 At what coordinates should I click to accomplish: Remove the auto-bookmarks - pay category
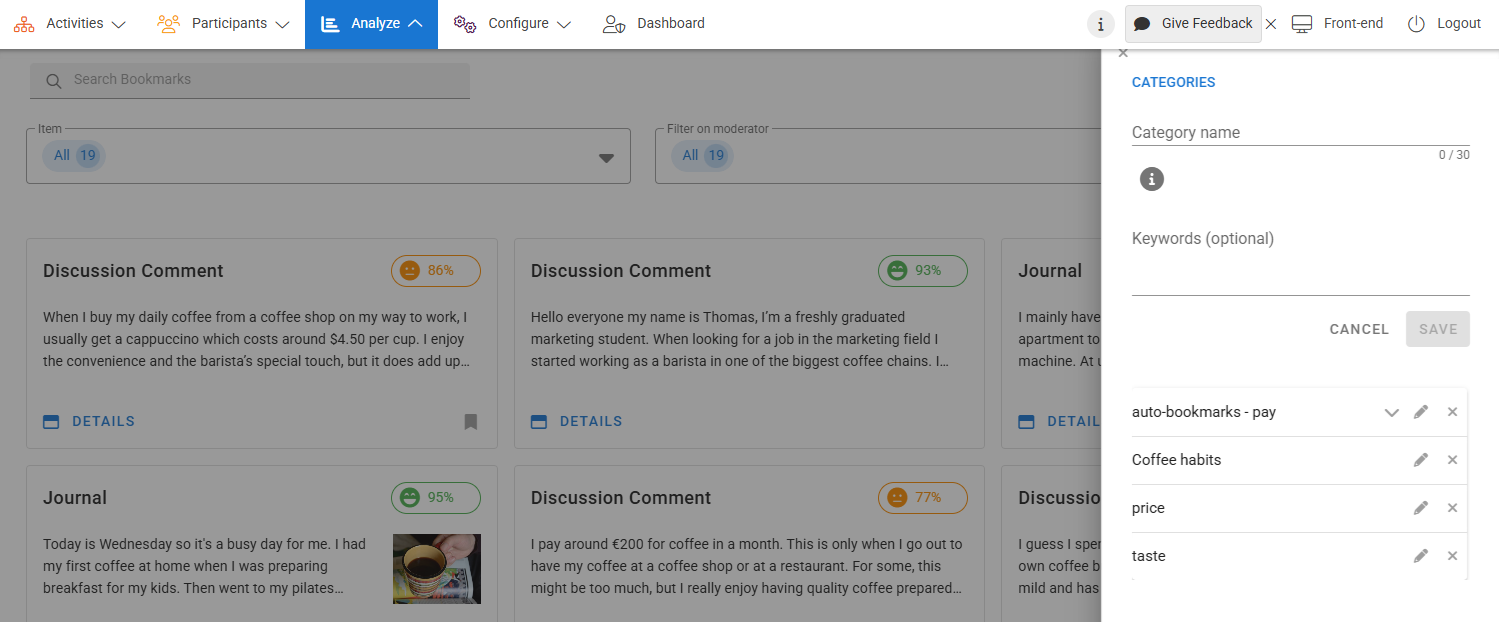point(1452,412)
